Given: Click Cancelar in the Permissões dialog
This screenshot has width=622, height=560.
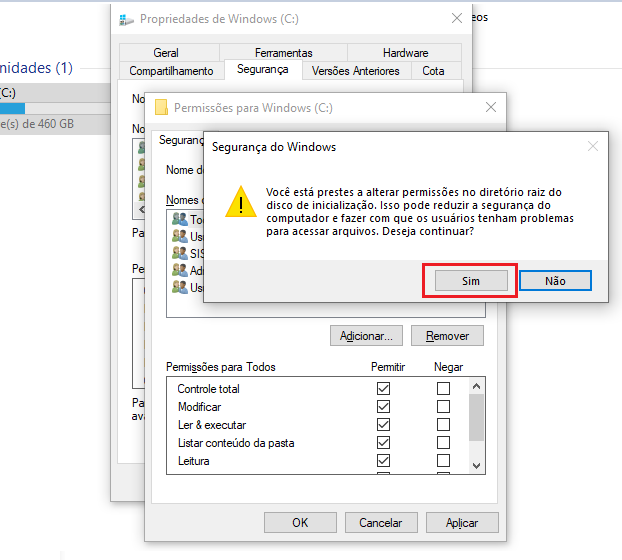Looking at the screenshot, I should coord(381,522).
